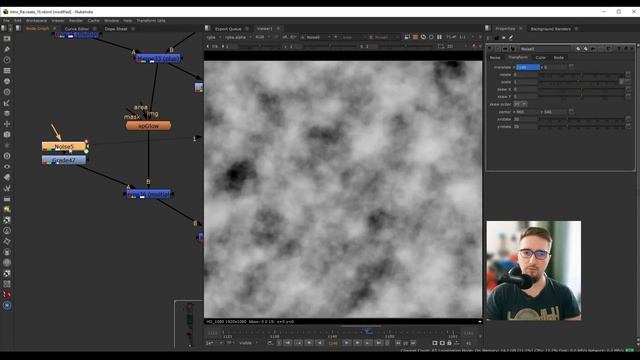This screenshot has height=360, width=640.
Task: Switch to the Curve Editor tab
Action: coord(77,29)
